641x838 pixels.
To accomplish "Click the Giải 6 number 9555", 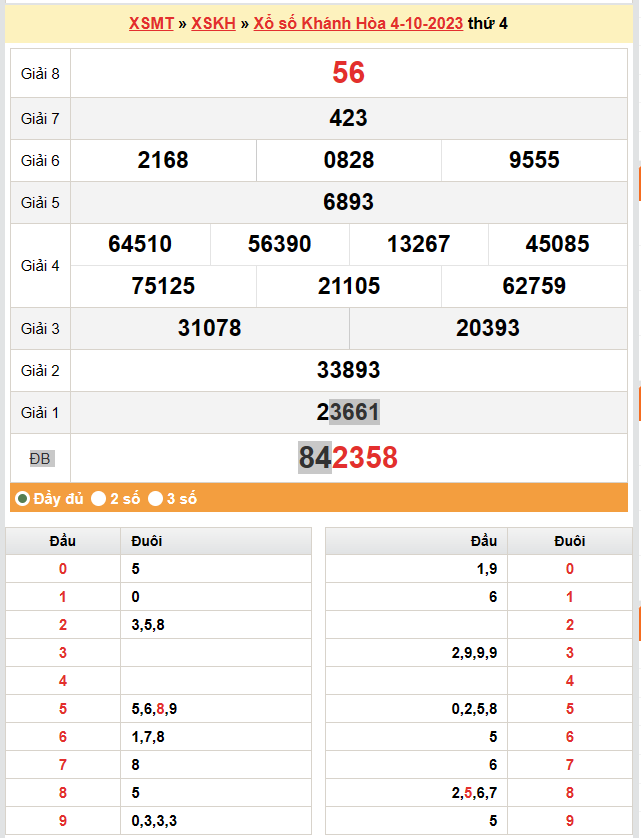I will point(534,160).
